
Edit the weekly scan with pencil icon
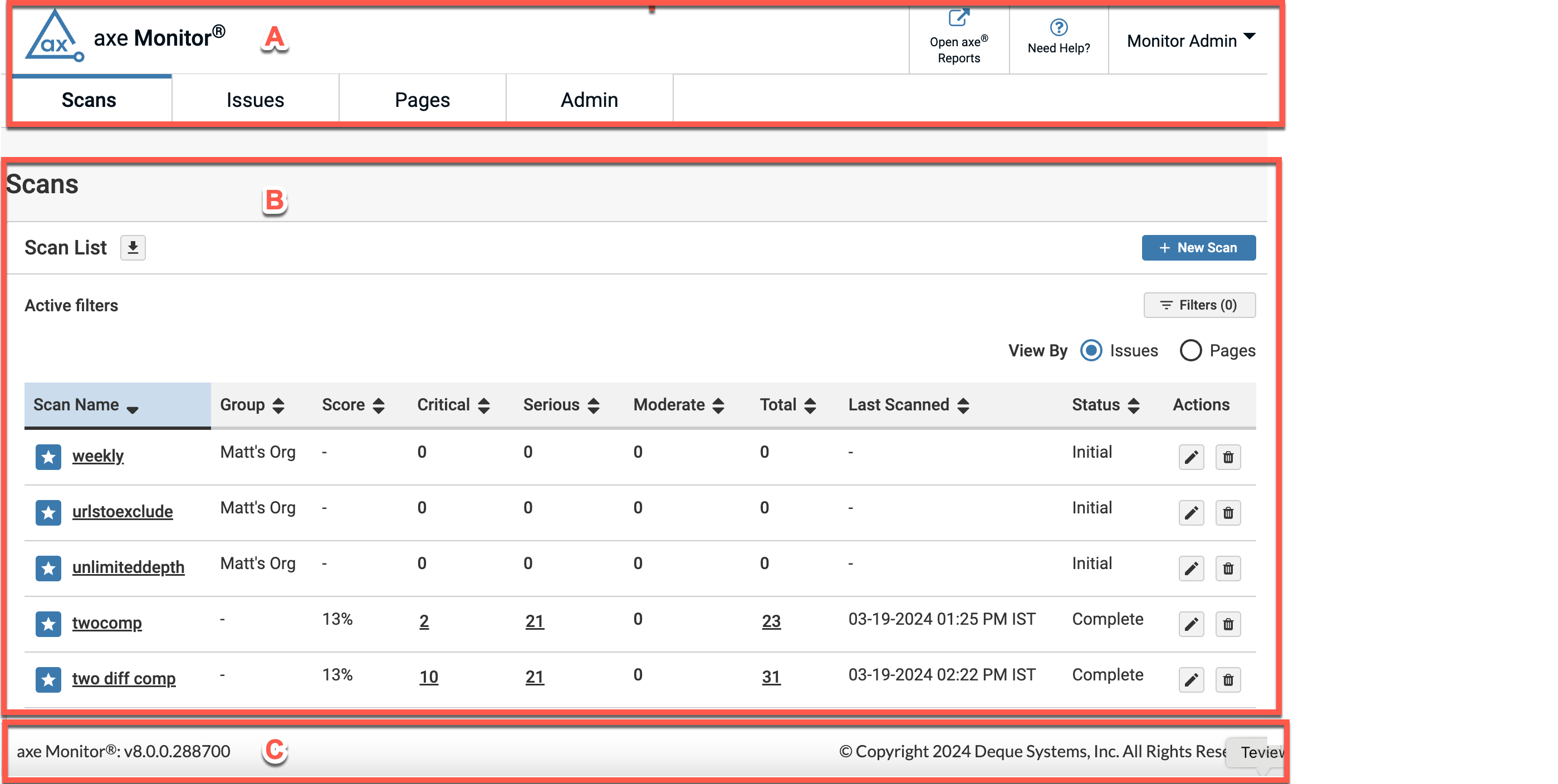point(1191,457)
